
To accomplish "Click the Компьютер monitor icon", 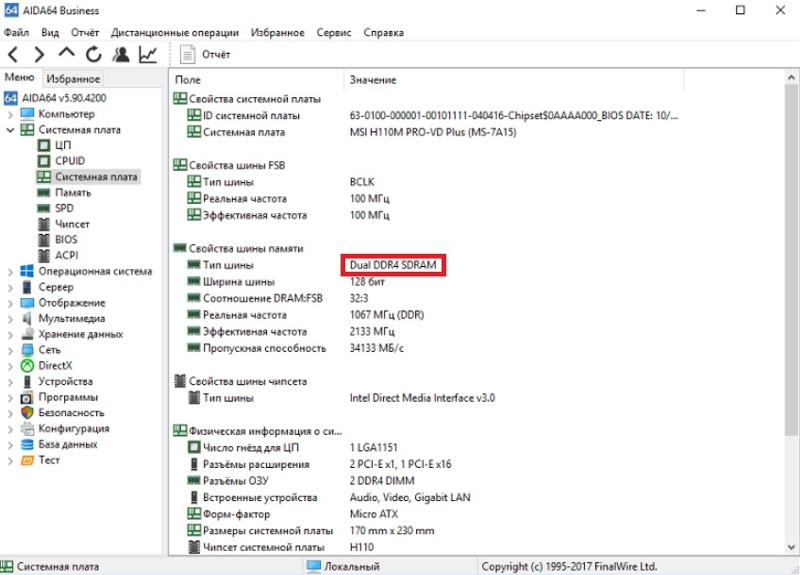I will coord(27,114).
